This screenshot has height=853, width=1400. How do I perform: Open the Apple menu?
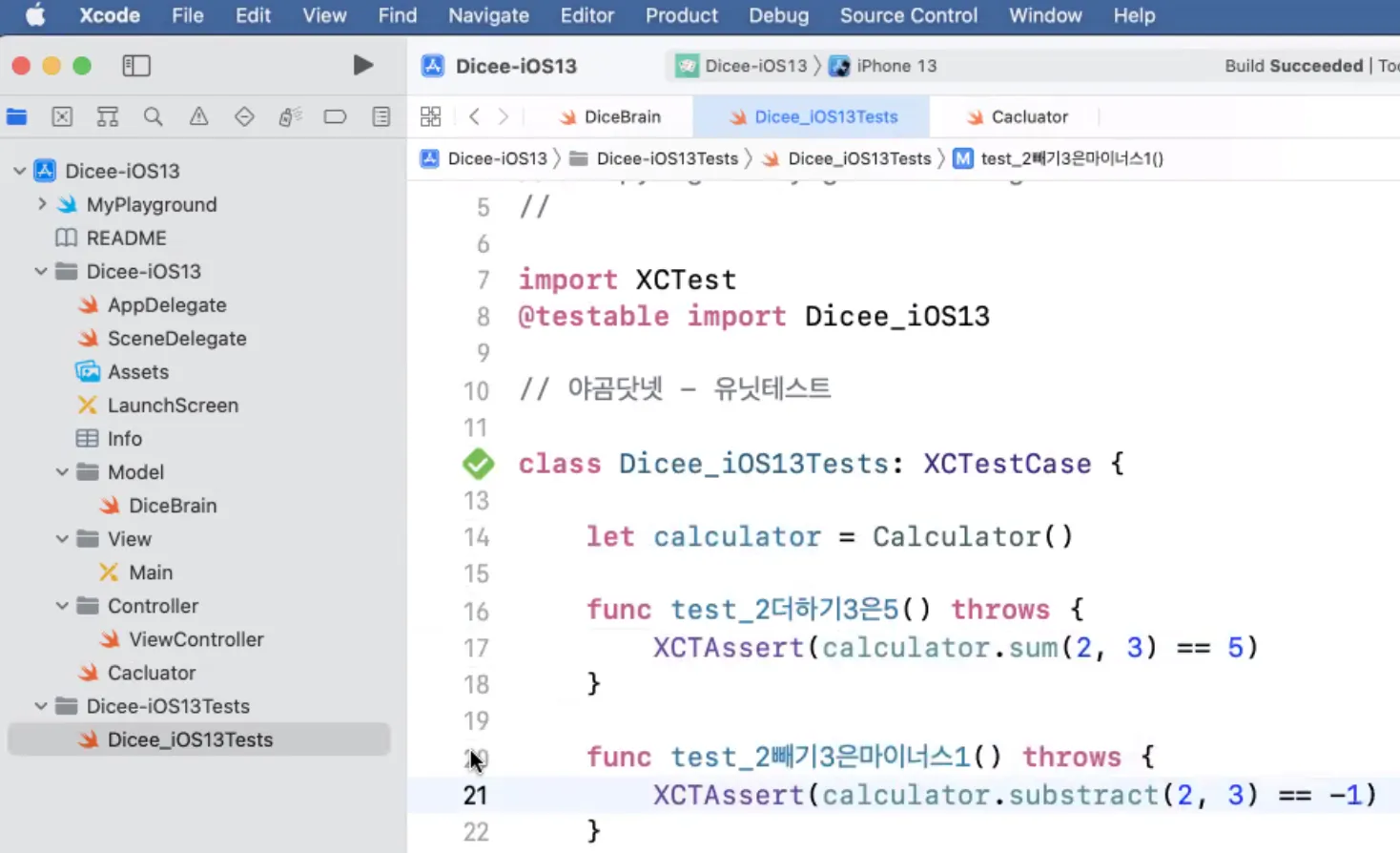[35, 15]
